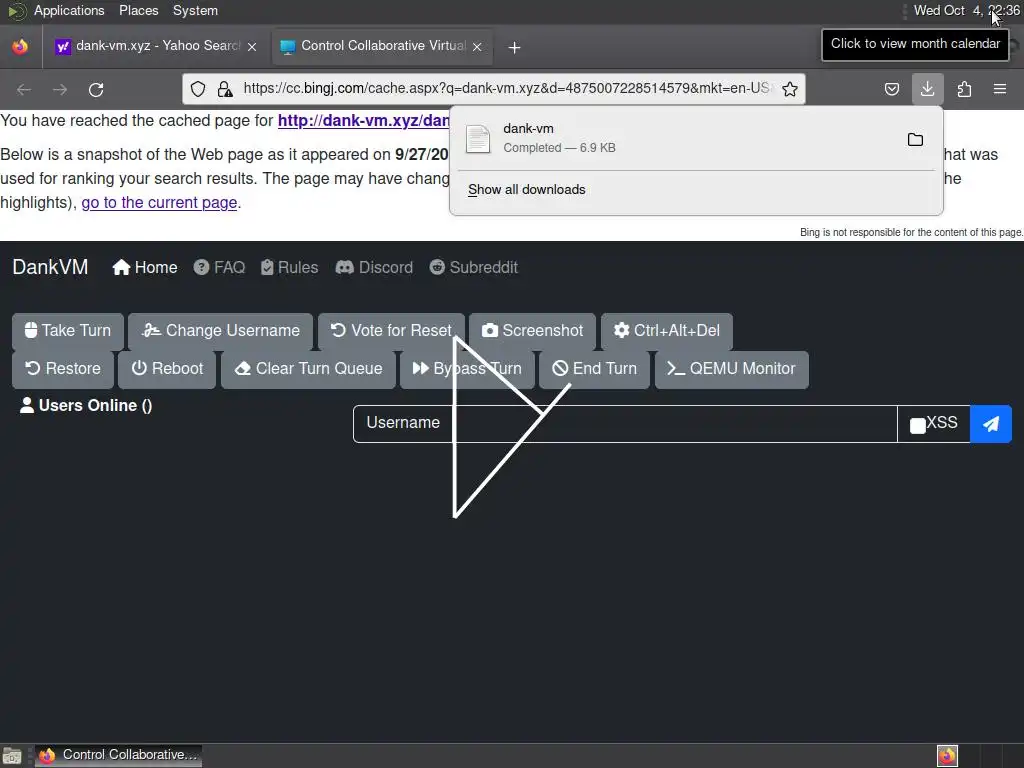The image size is (1024, 768).
Task: Click the Users Online heading
Action: 86,406
